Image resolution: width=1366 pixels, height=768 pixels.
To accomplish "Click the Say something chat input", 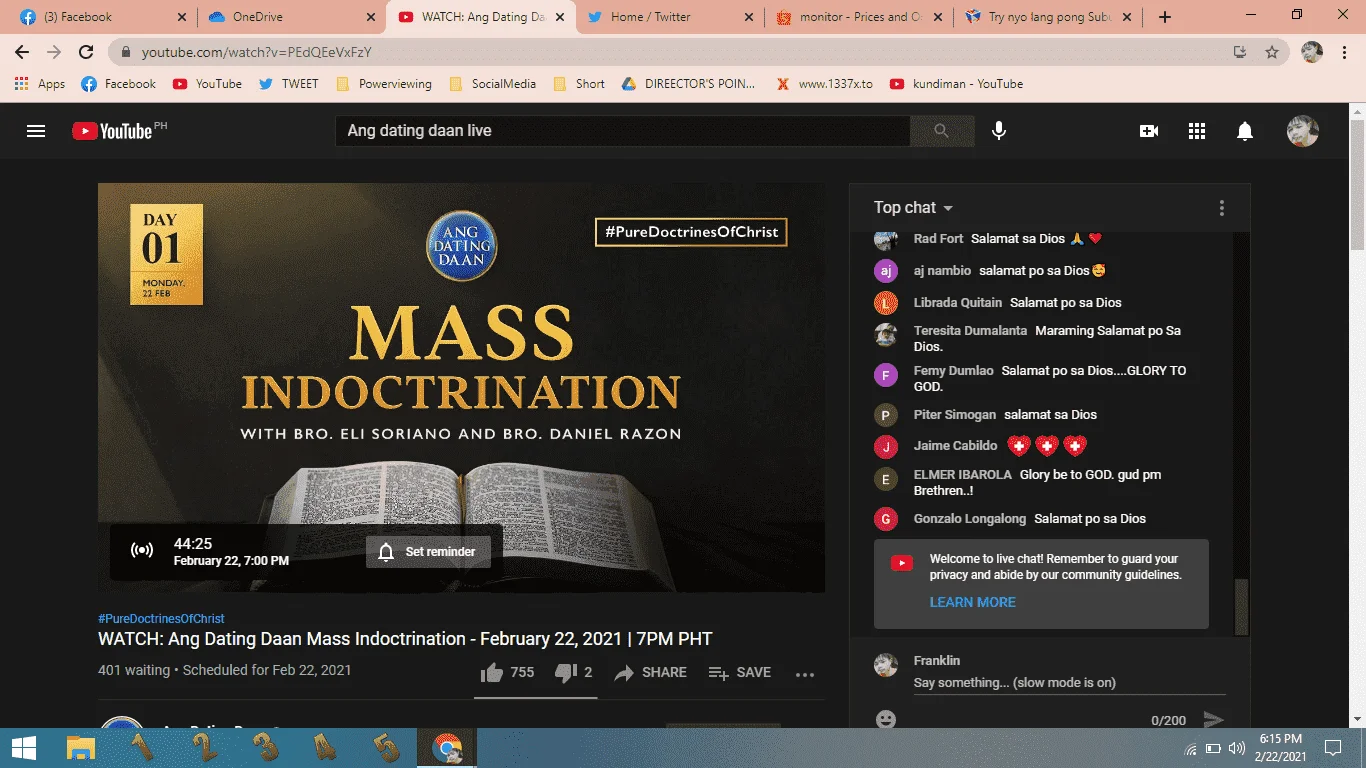I will (1069, 683).
